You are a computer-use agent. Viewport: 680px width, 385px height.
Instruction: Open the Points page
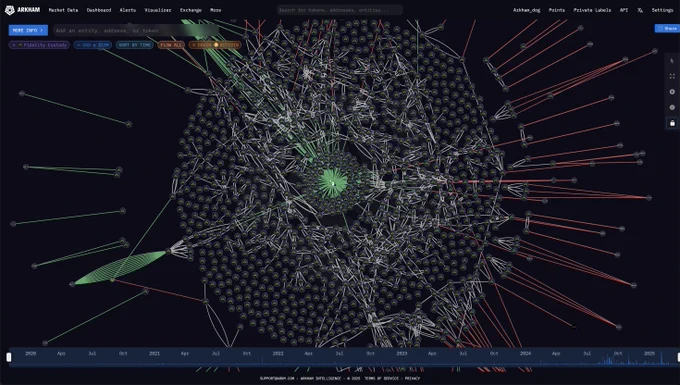(x=557, y=10)
